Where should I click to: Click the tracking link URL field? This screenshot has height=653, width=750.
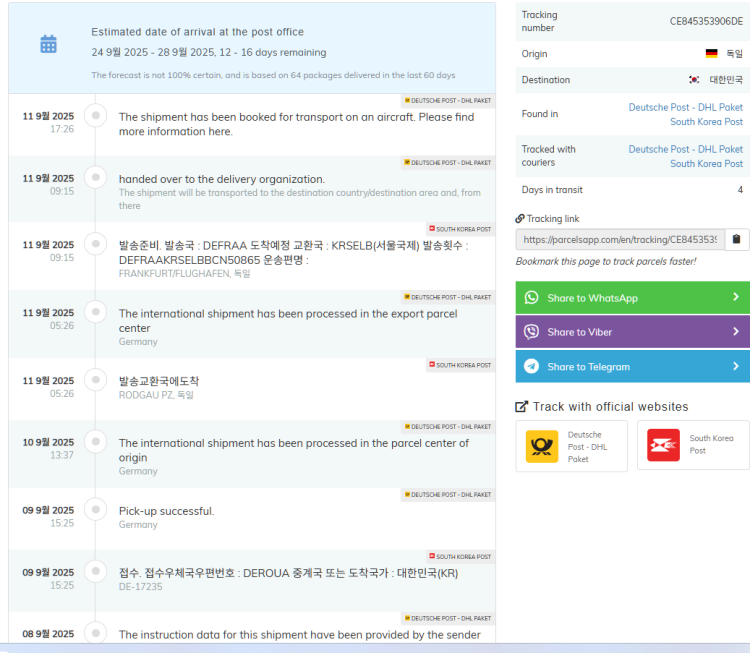coord(620,239)
